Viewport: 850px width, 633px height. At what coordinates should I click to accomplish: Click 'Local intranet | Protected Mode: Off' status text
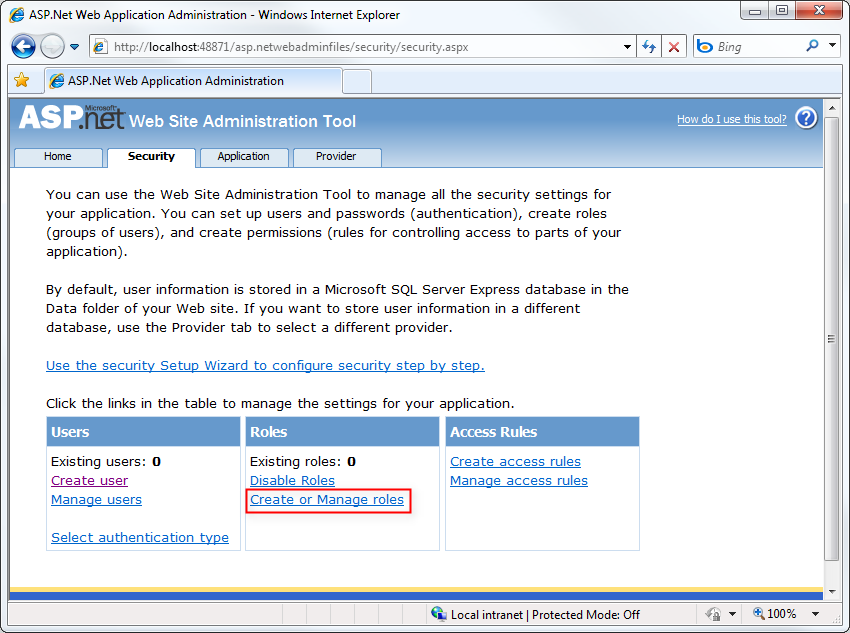click(x=545, y=615)
